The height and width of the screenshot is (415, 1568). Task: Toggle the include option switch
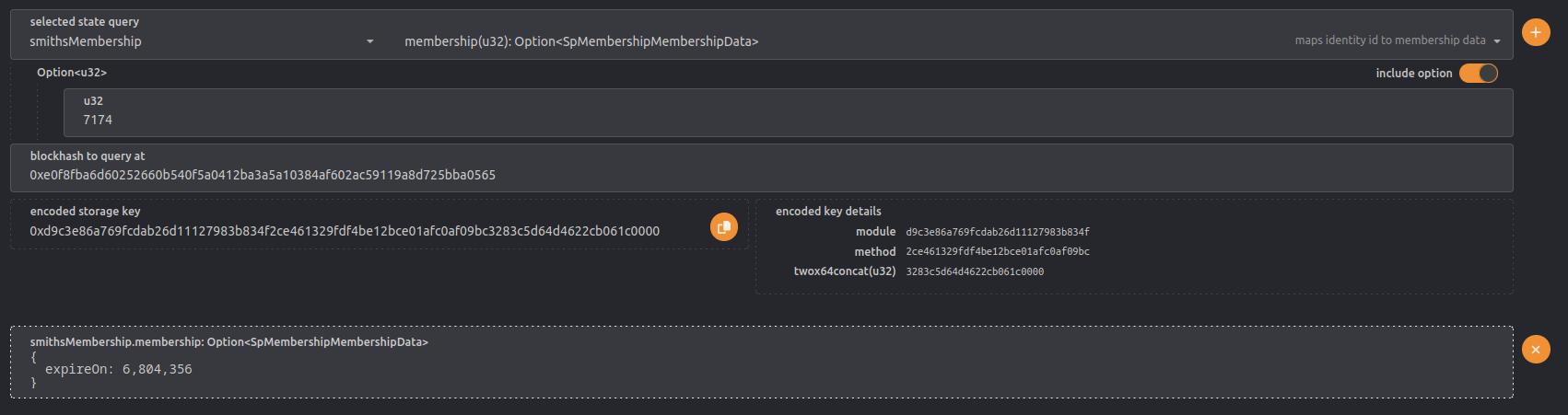[1479, 74]
